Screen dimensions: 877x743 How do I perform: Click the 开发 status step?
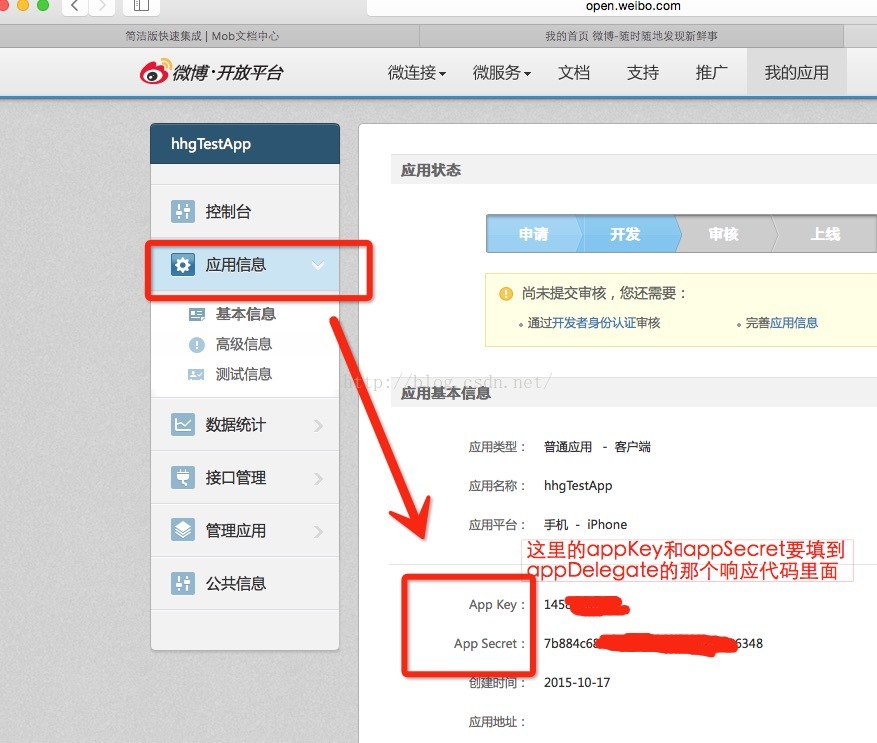click(625, 234)
